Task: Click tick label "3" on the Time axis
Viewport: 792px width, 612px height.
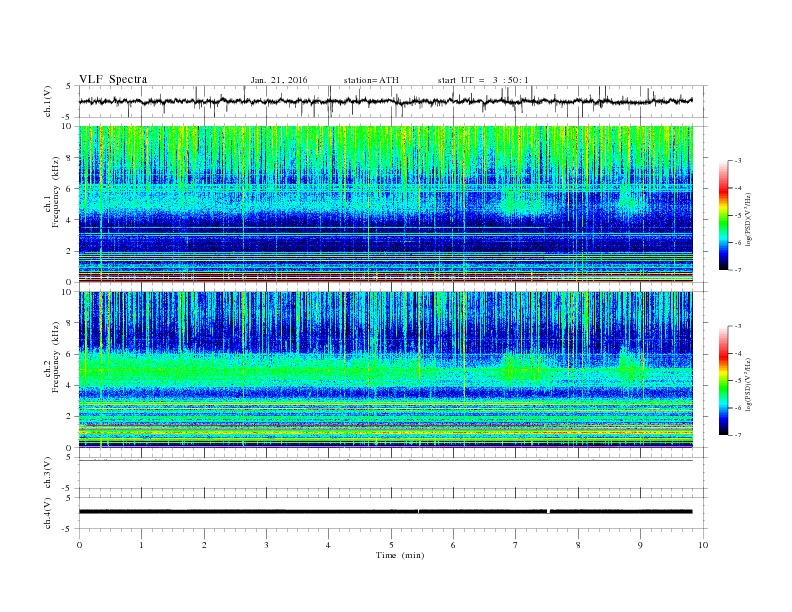Action: click(x=266, y=545)
